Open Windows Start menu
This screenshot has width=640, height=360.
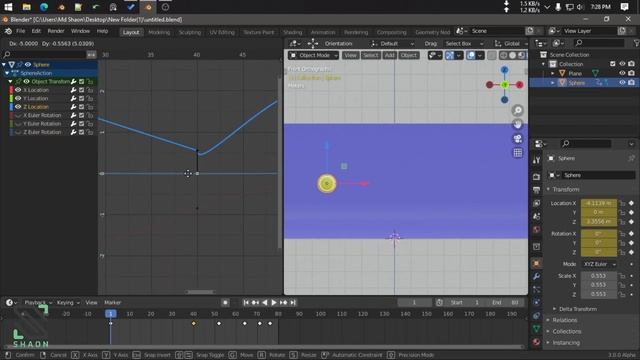pos(8,7)
